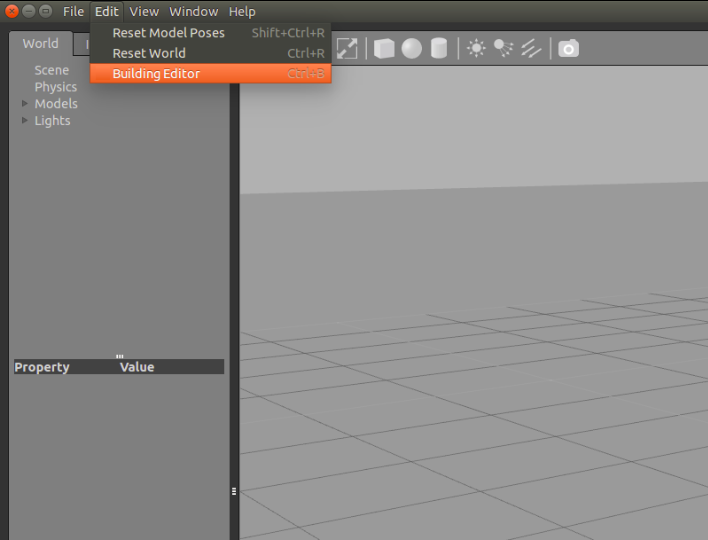Viewport: 708px width, 540px height.
Task: Open the View menu
Action: point(144,12)
